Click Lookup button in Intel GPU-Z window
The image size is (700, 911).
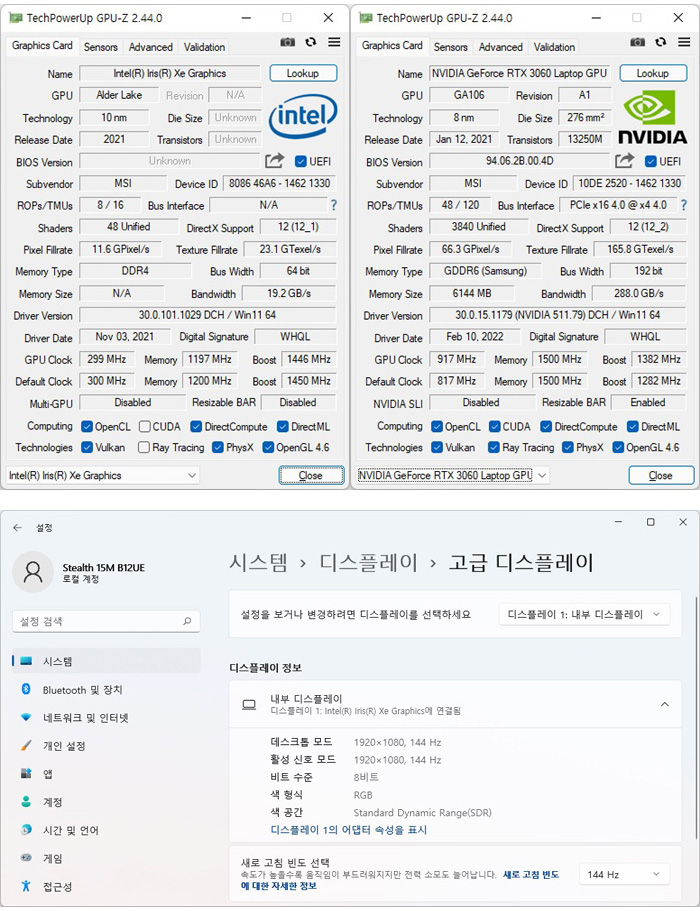pos(303,73)
